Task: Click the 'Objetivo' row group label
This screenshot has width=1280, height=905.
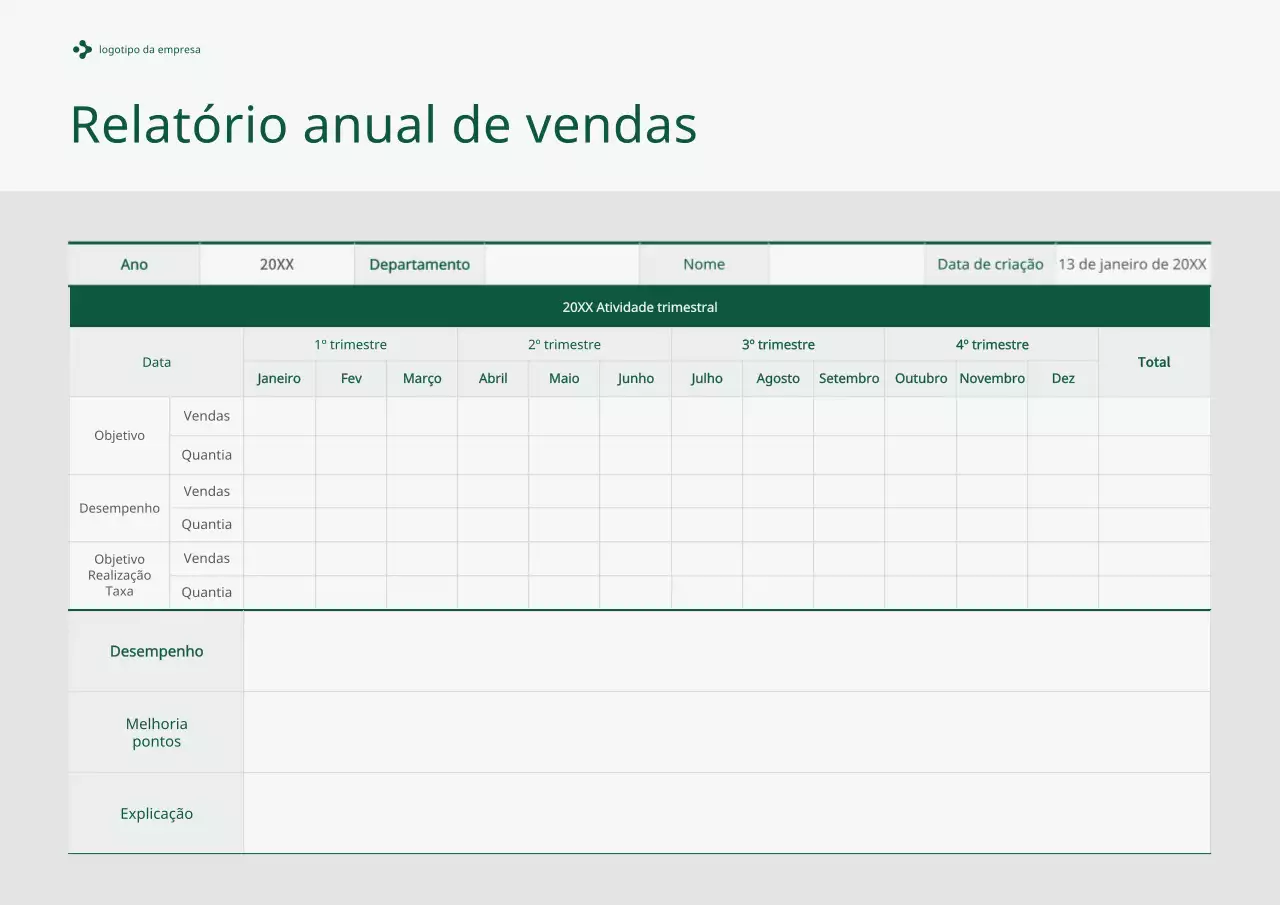Action: click(x=119, y=435)
